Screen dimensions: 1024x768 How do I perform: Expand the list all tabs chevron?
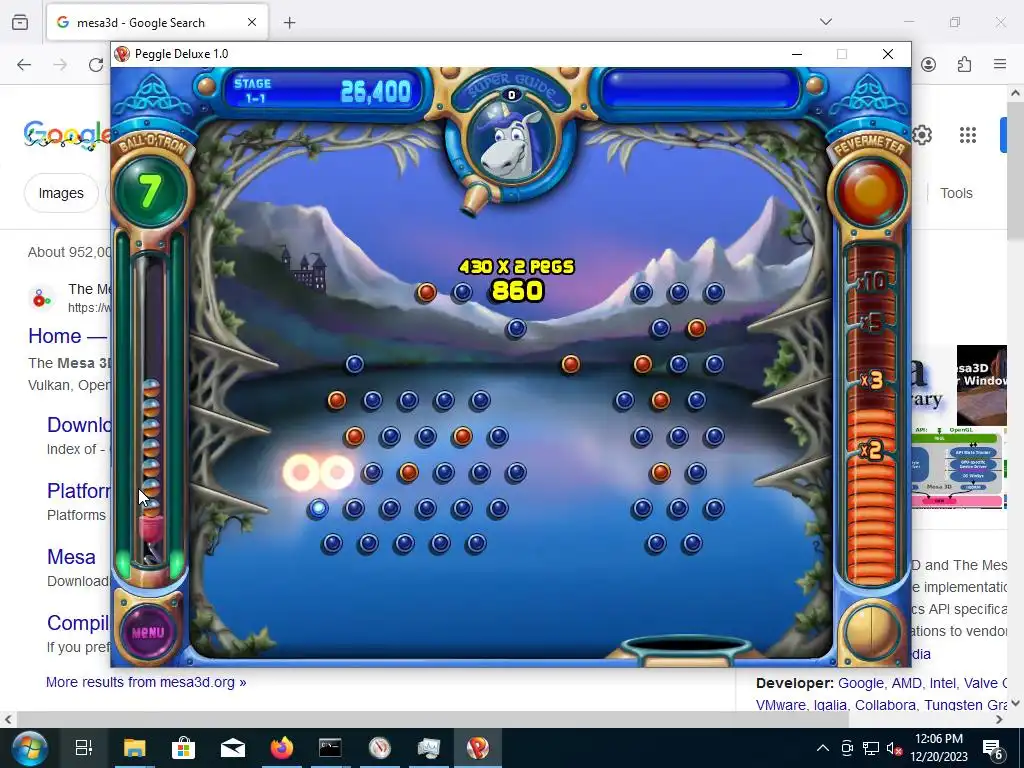(826, 22)
